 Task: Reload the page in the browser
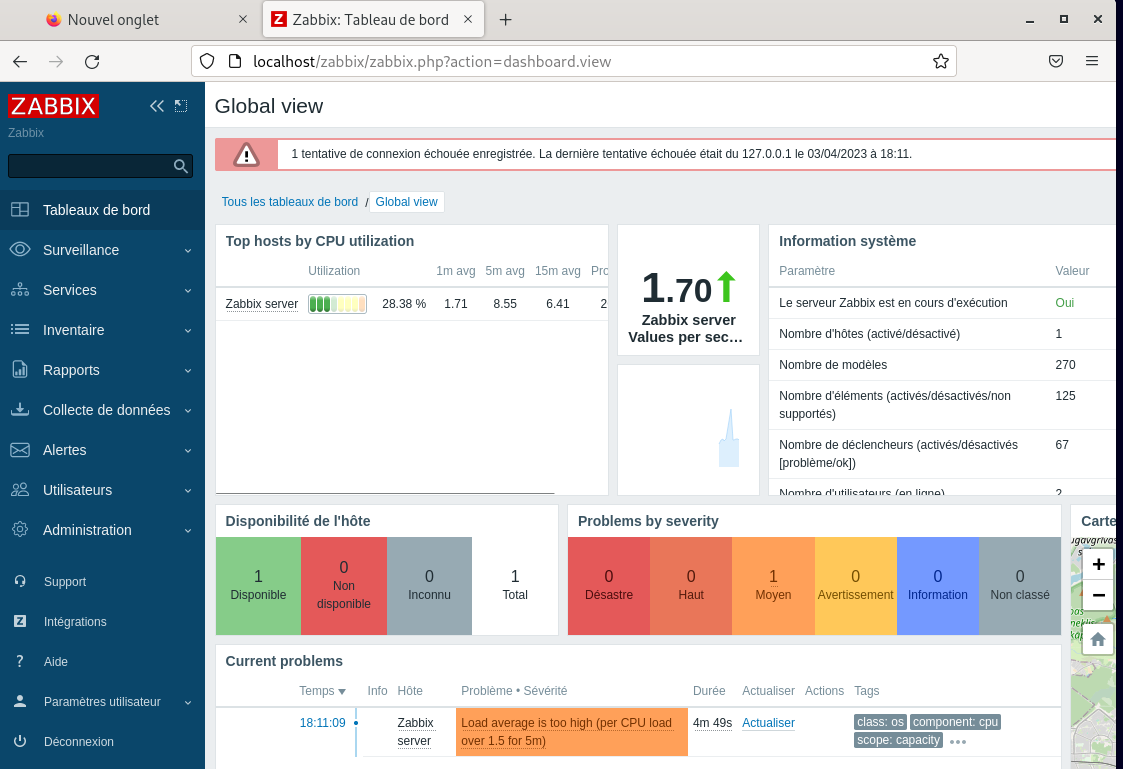coord(92,62)
